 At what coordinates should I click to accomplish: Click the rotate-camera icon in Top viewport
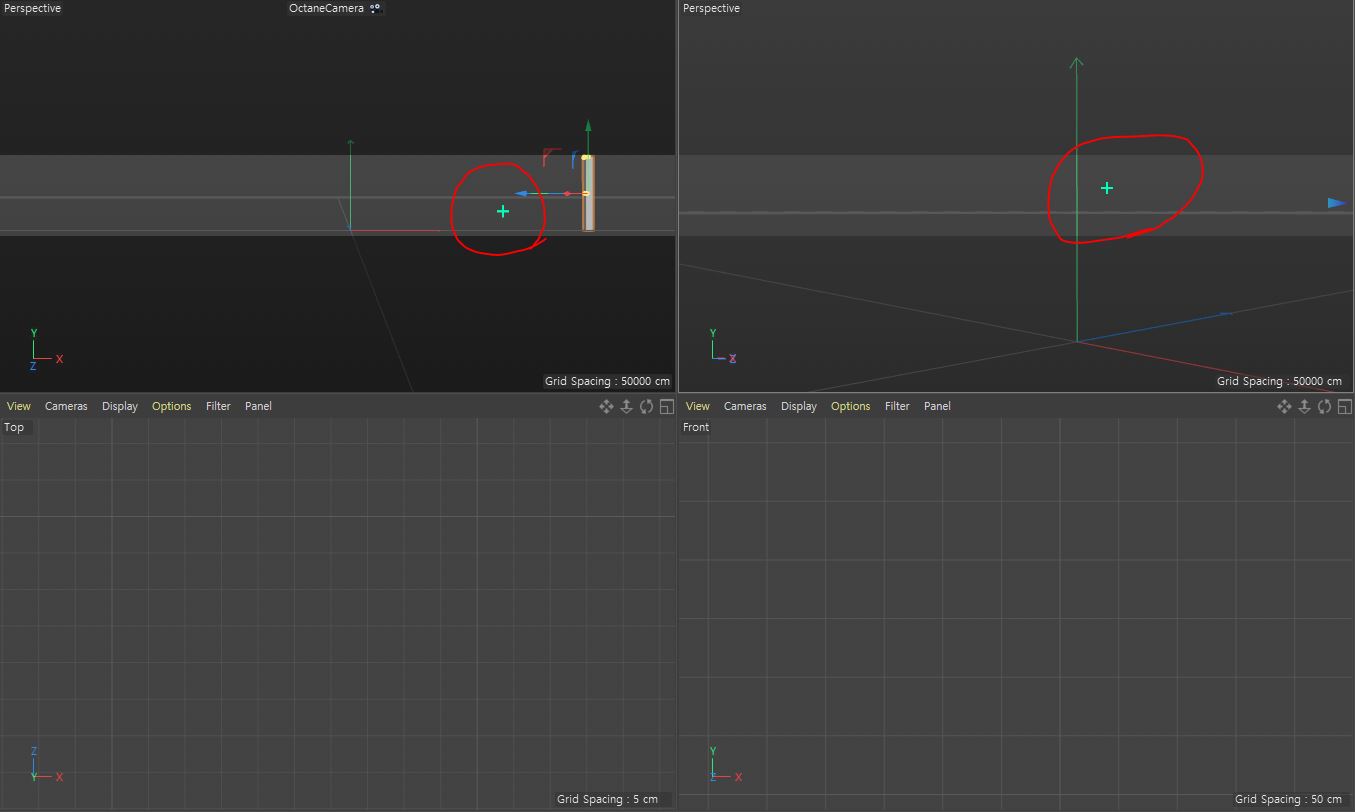(x=646, y=406)
